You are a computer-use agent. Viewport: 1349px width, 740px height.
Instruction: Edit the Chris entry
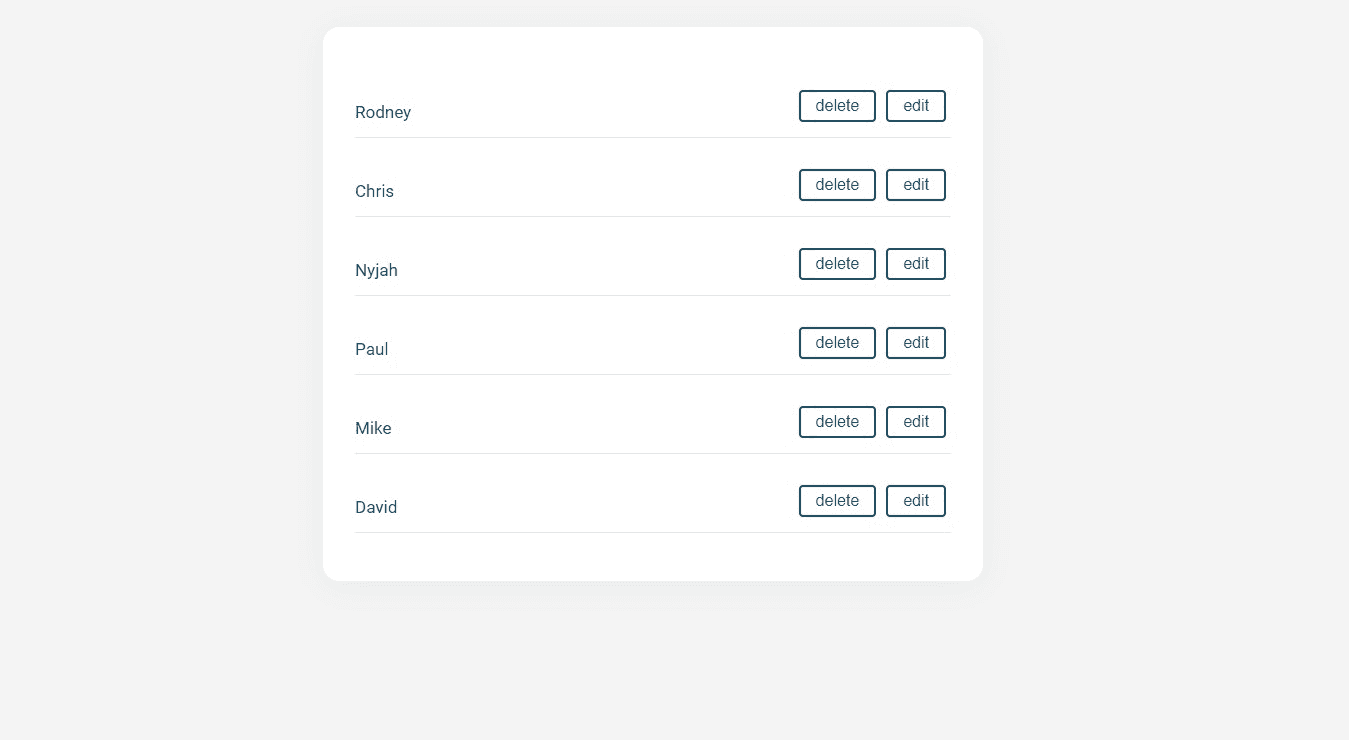click(916, 185)
